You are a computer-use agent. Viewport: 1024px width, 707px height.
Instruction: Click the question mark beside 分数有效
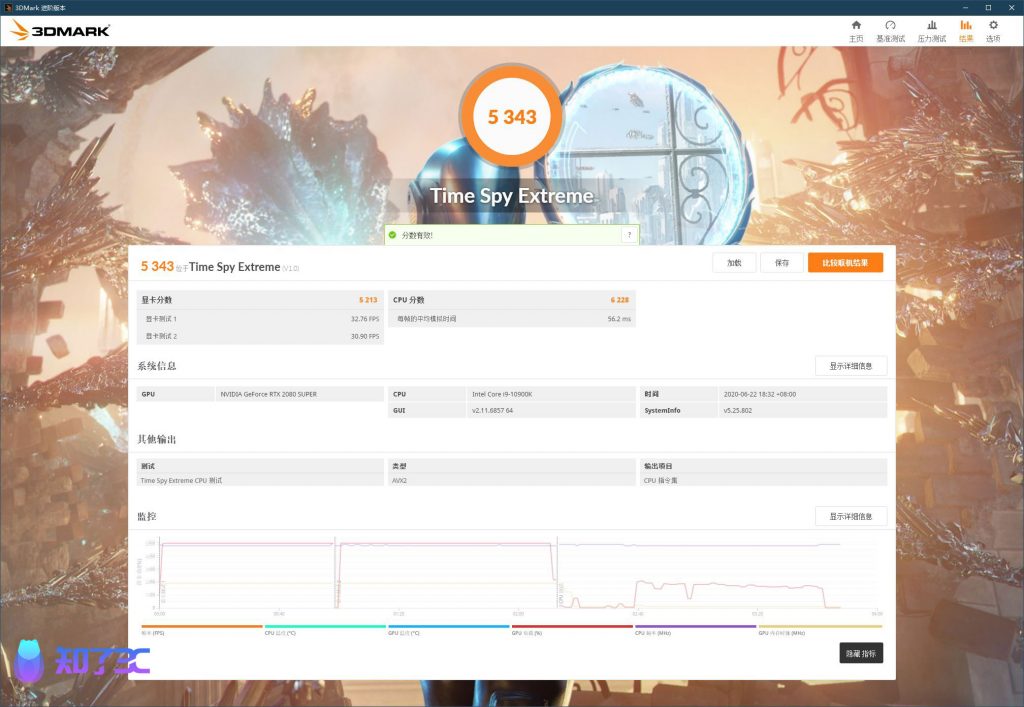tap(630, 235)
